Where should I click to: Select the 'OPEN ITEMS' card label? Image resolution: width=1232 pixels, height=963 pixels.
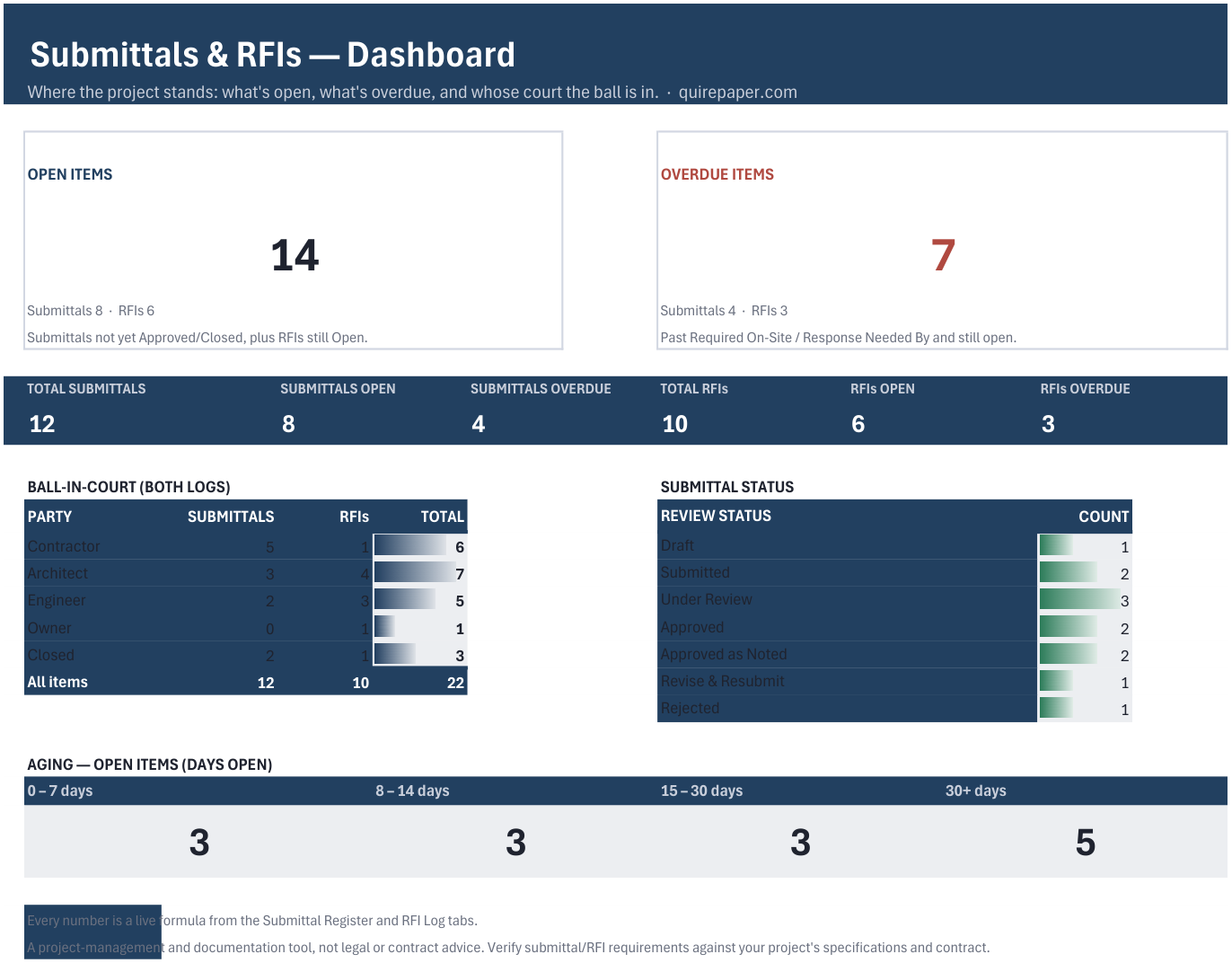pos(70,174)
